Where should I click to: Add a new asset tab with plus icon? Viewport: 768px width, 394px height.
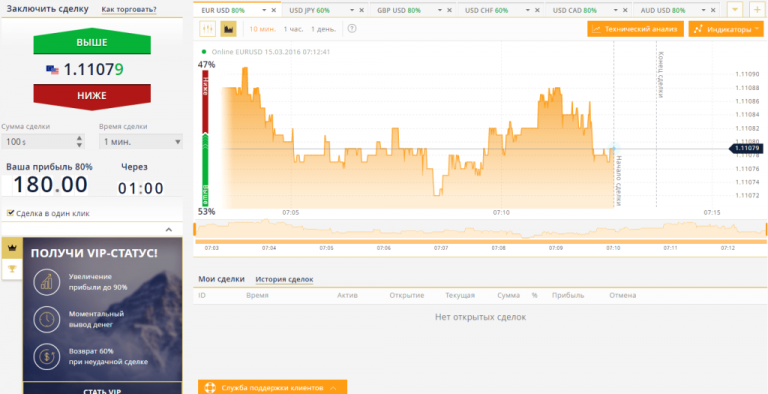(x=757, y=9)
